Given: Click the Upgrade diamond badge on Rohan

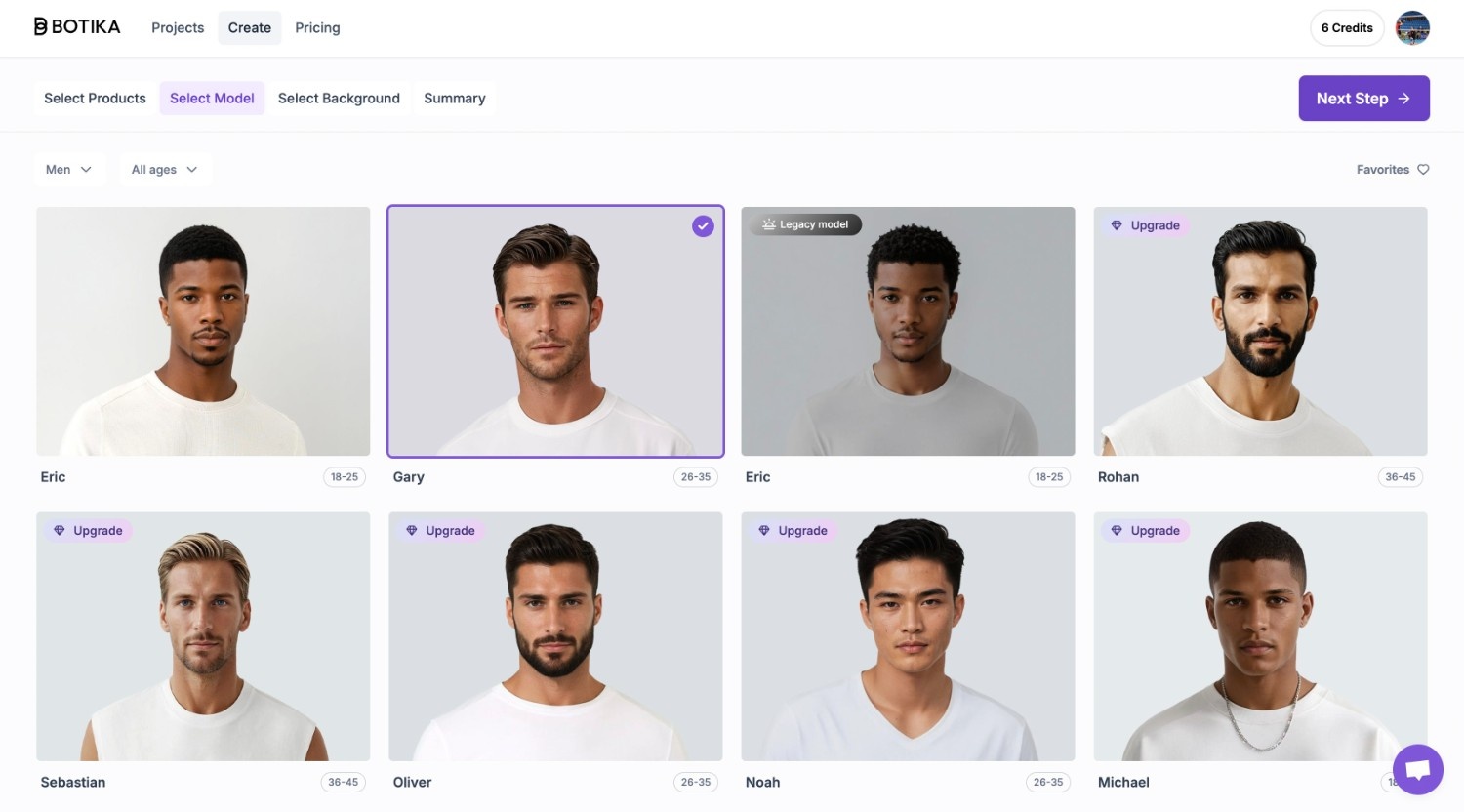Looking at the screenshot, I should tap(1146, 225).
